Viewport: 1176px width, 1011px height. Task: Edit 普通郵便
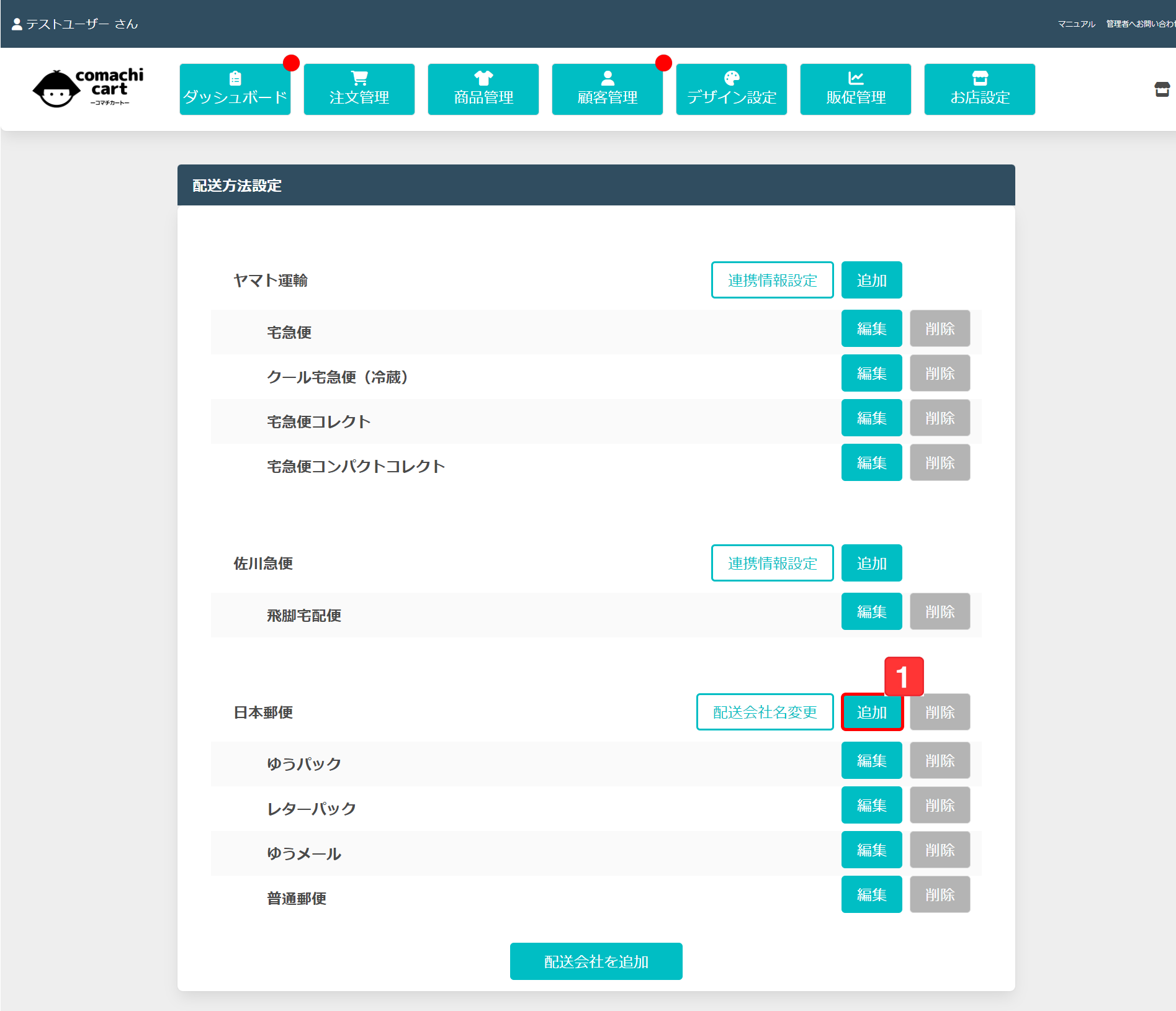[872, 894]
